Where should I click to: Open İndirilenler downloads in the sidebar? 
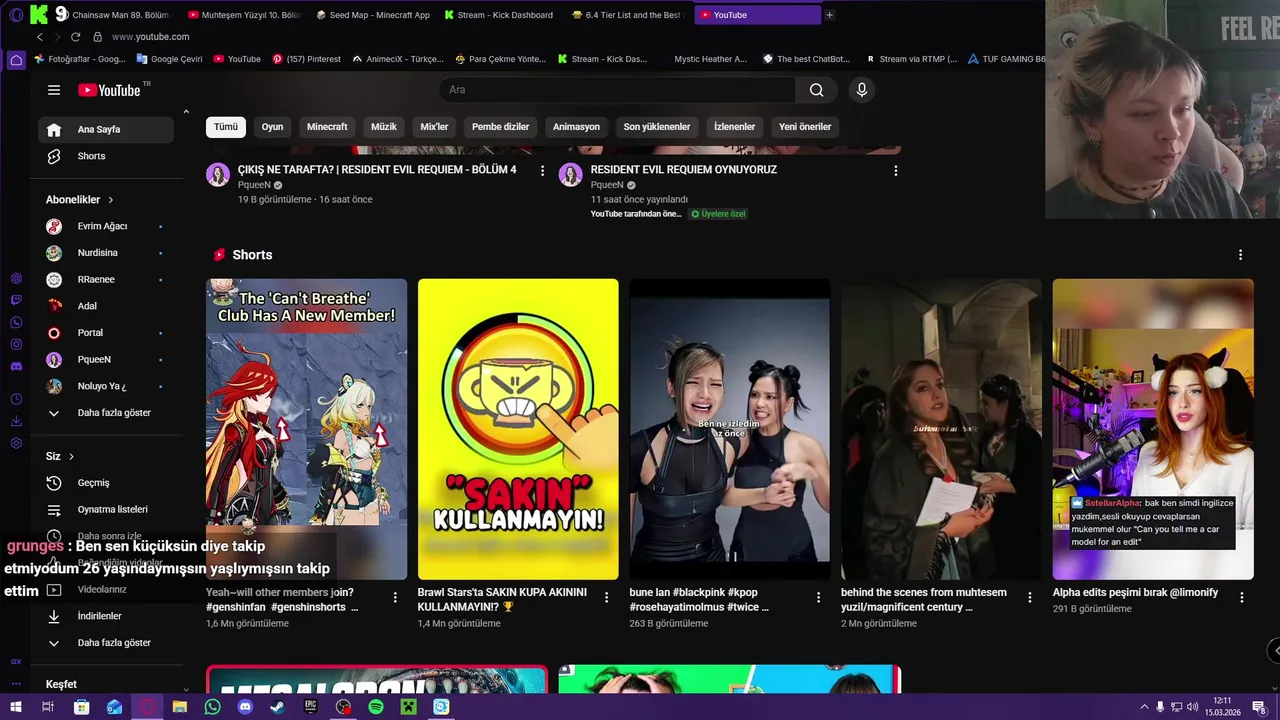(106, 616)
